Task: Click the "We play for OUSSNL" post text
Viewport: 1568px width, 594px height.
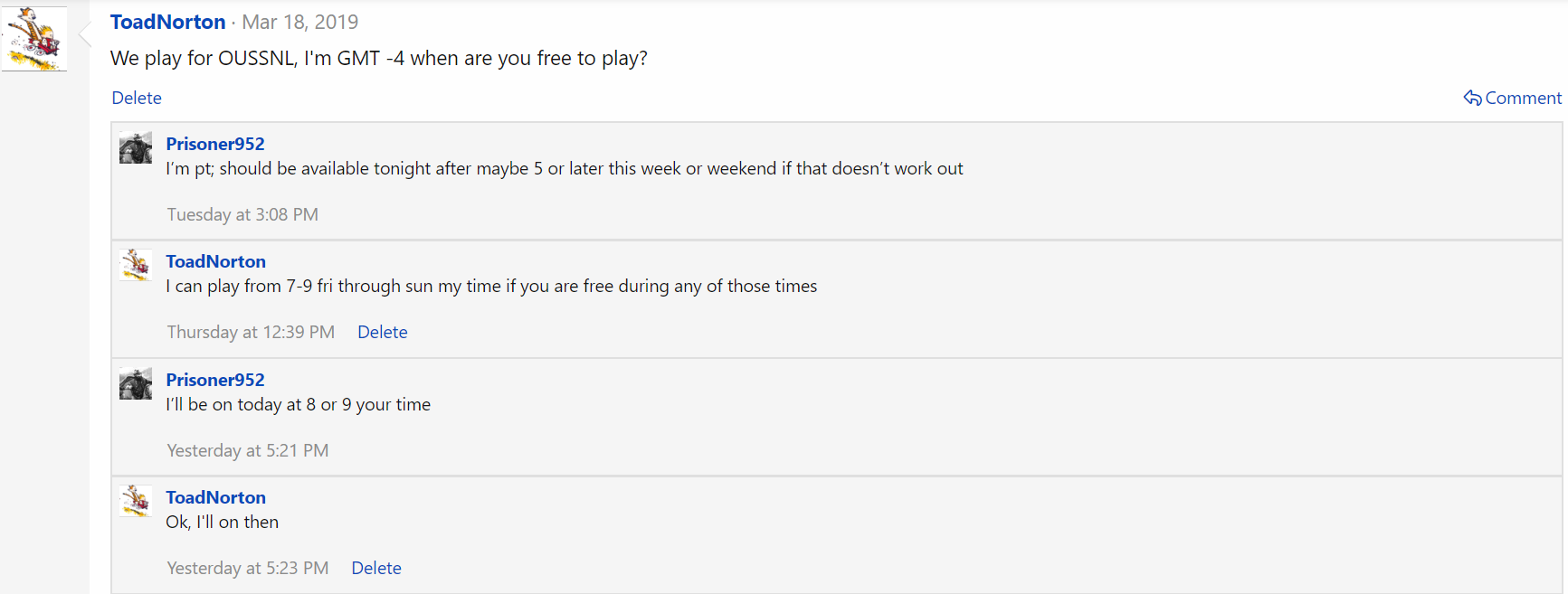Action: click(378, 58)
